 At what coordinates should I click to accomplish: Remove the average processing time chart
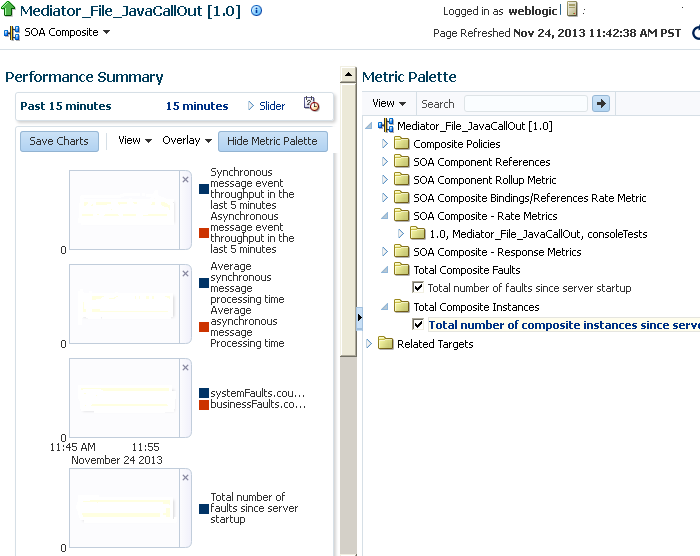coord(185,273)
